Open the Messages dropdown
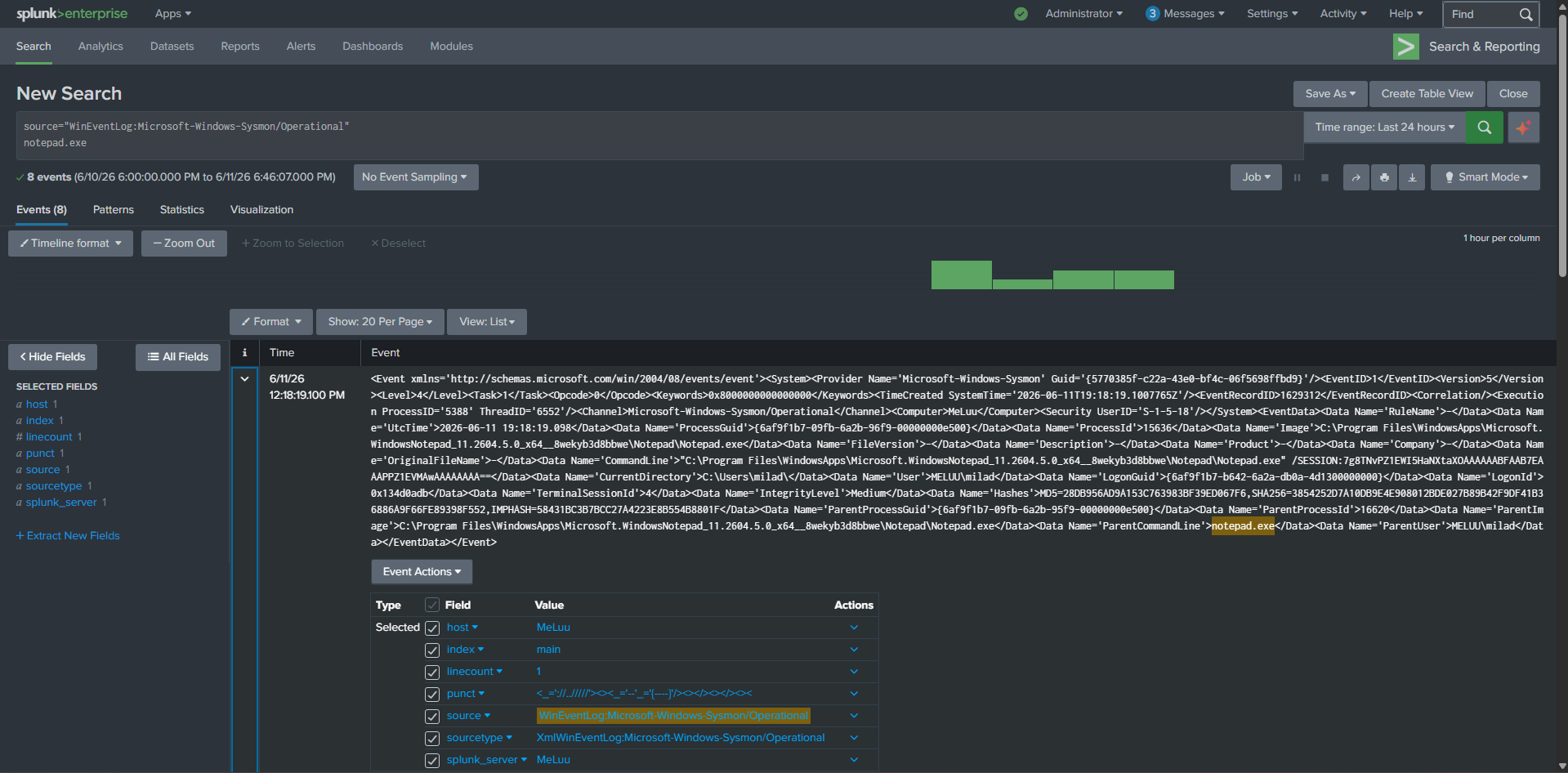Image resolution: width=1568 pixels, height=773 pixels. tap(1185, 14)
